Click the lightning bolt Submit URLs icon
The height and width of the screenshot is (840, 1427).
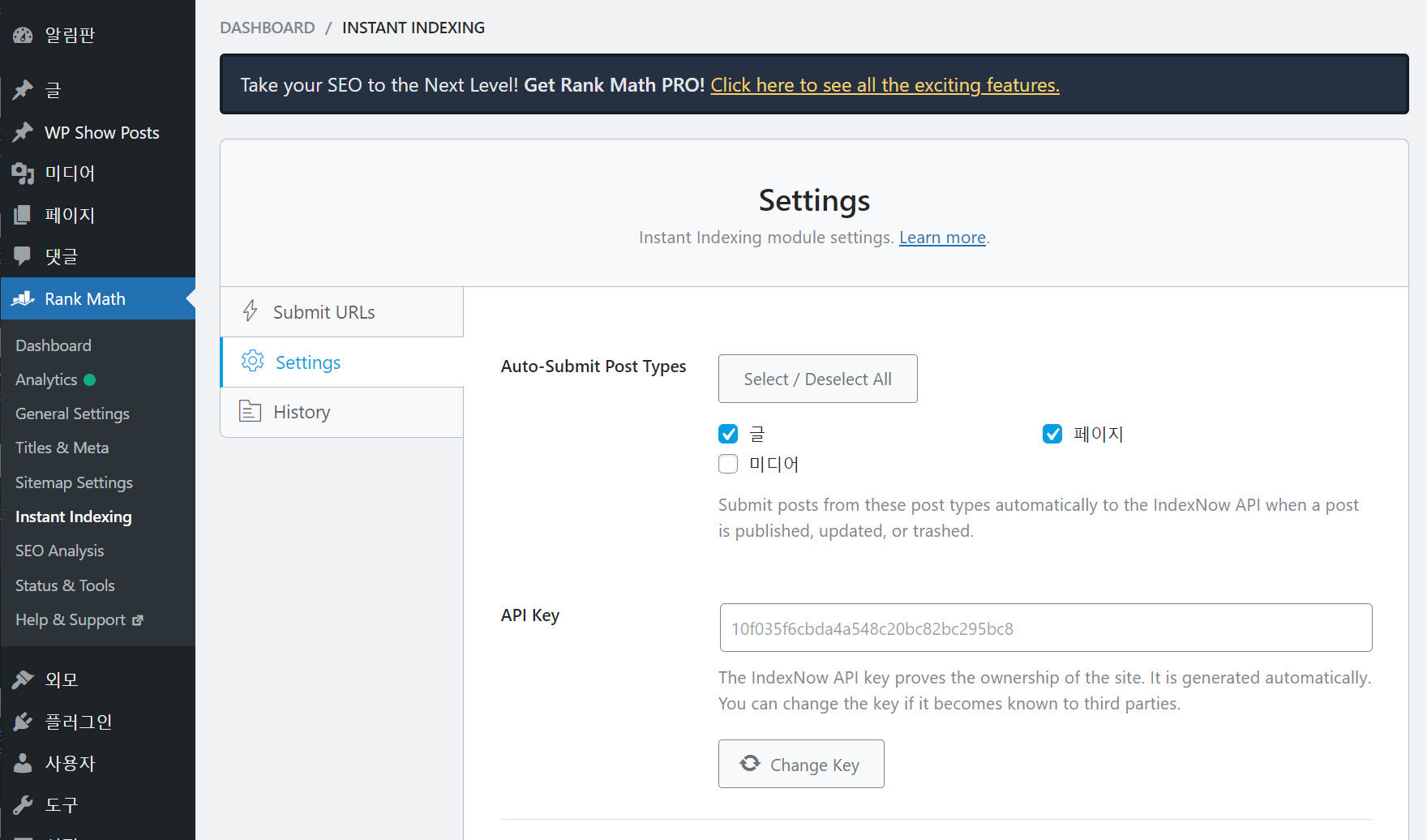click(251, 311)
